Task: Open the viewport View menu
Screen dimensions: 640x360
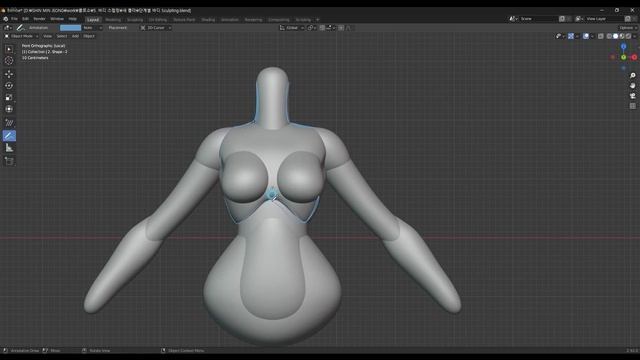Action: 47,36
